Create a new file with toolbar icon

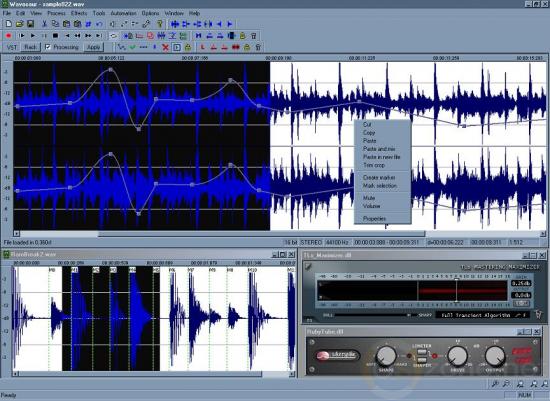coord(9,24)
